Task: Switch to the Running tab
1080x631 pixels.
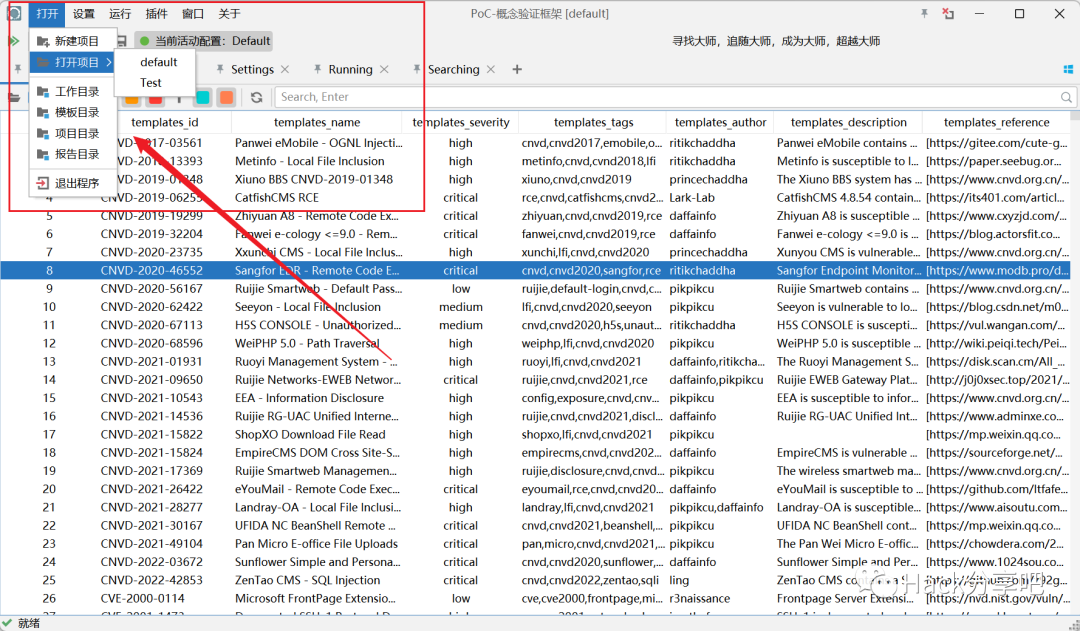Action: [x=350, y=70]
